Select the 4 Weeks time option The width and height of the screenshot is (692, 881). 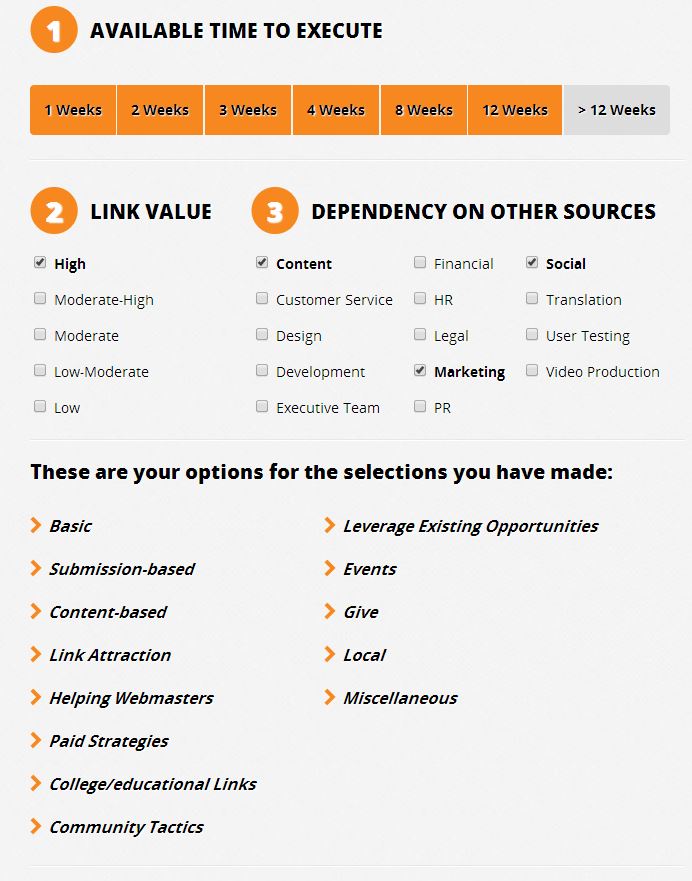point(336,110)
